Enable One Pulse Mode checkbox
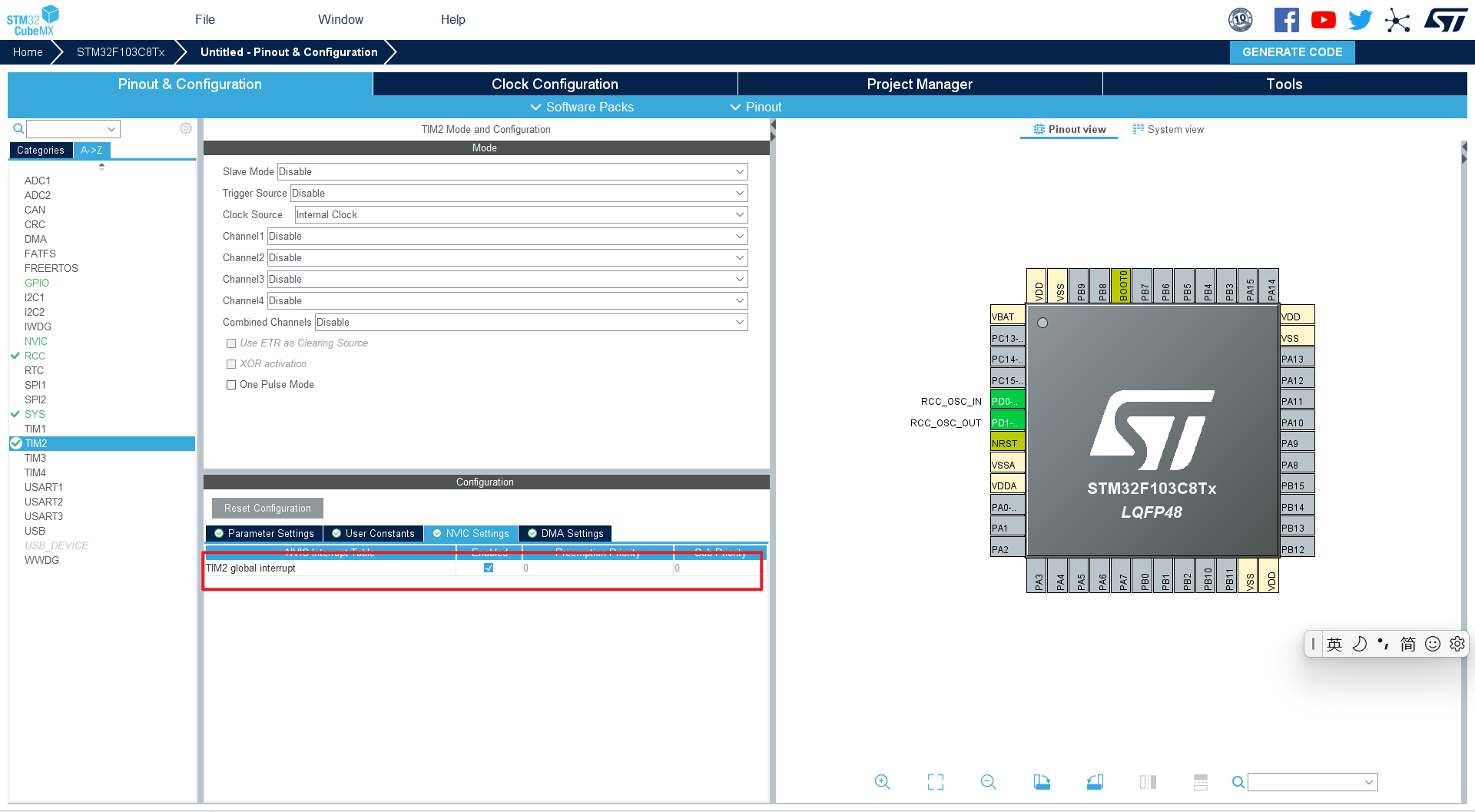Image resolution: width=1475 pixels, height=812 pixels. pyautogui.click(x=230, y=385)
